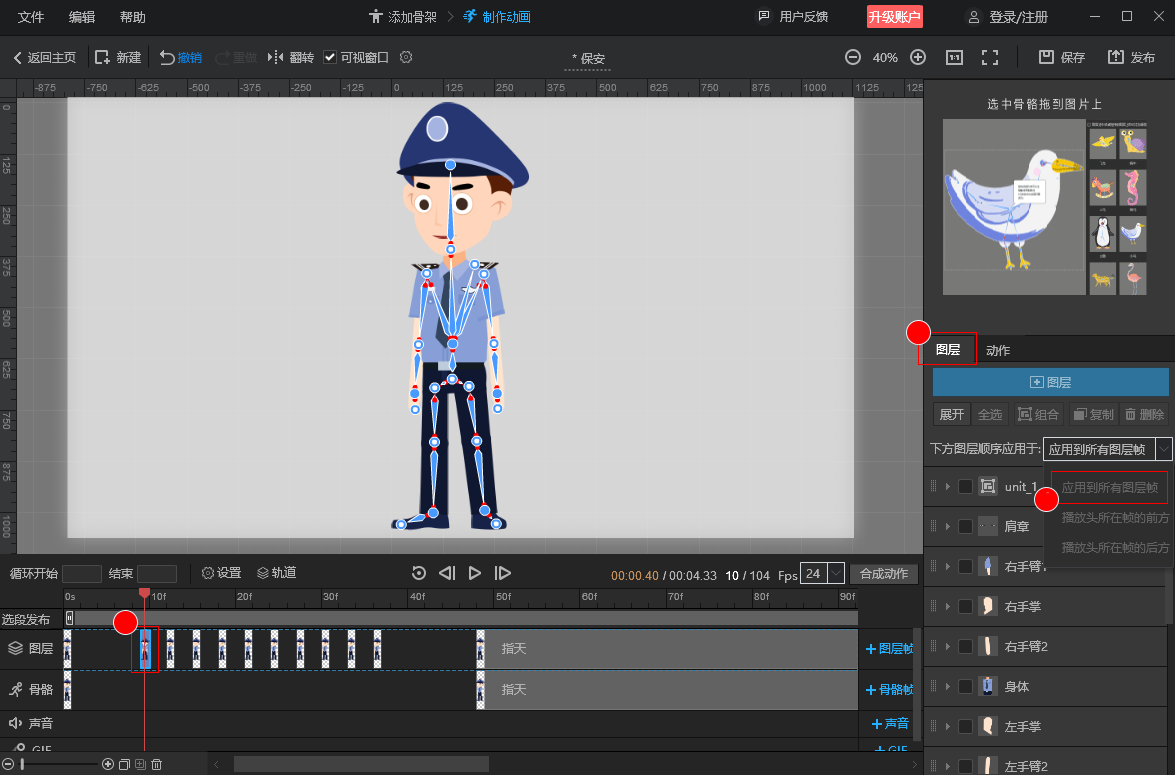Screen dimensions: 1175x775
Task: Open the 应用到所有图层帧 dropdown arrow
Action: pos(1163,449)
